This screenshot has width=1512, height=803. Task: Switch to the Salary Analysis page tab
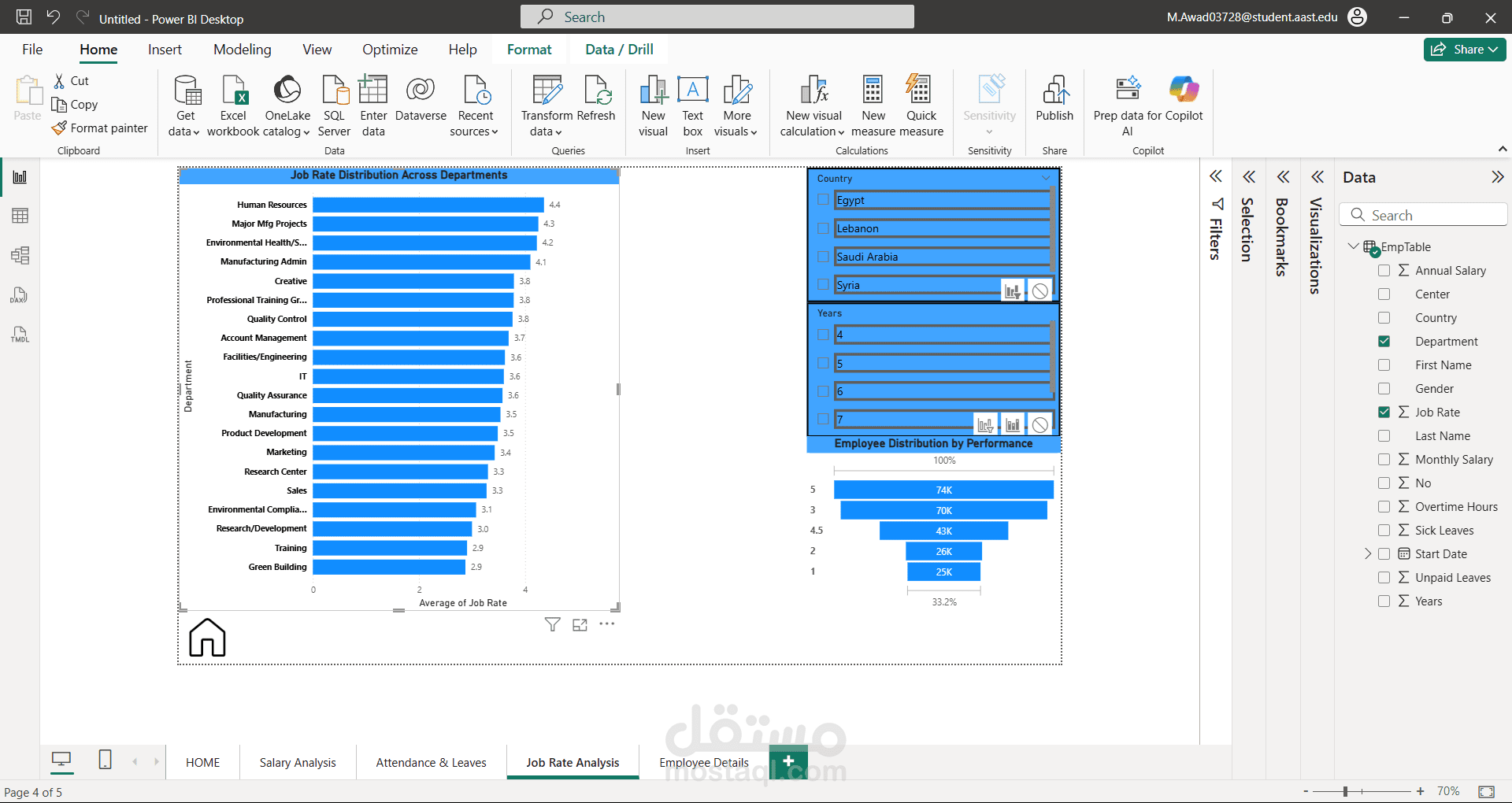[x=298, y=763]
